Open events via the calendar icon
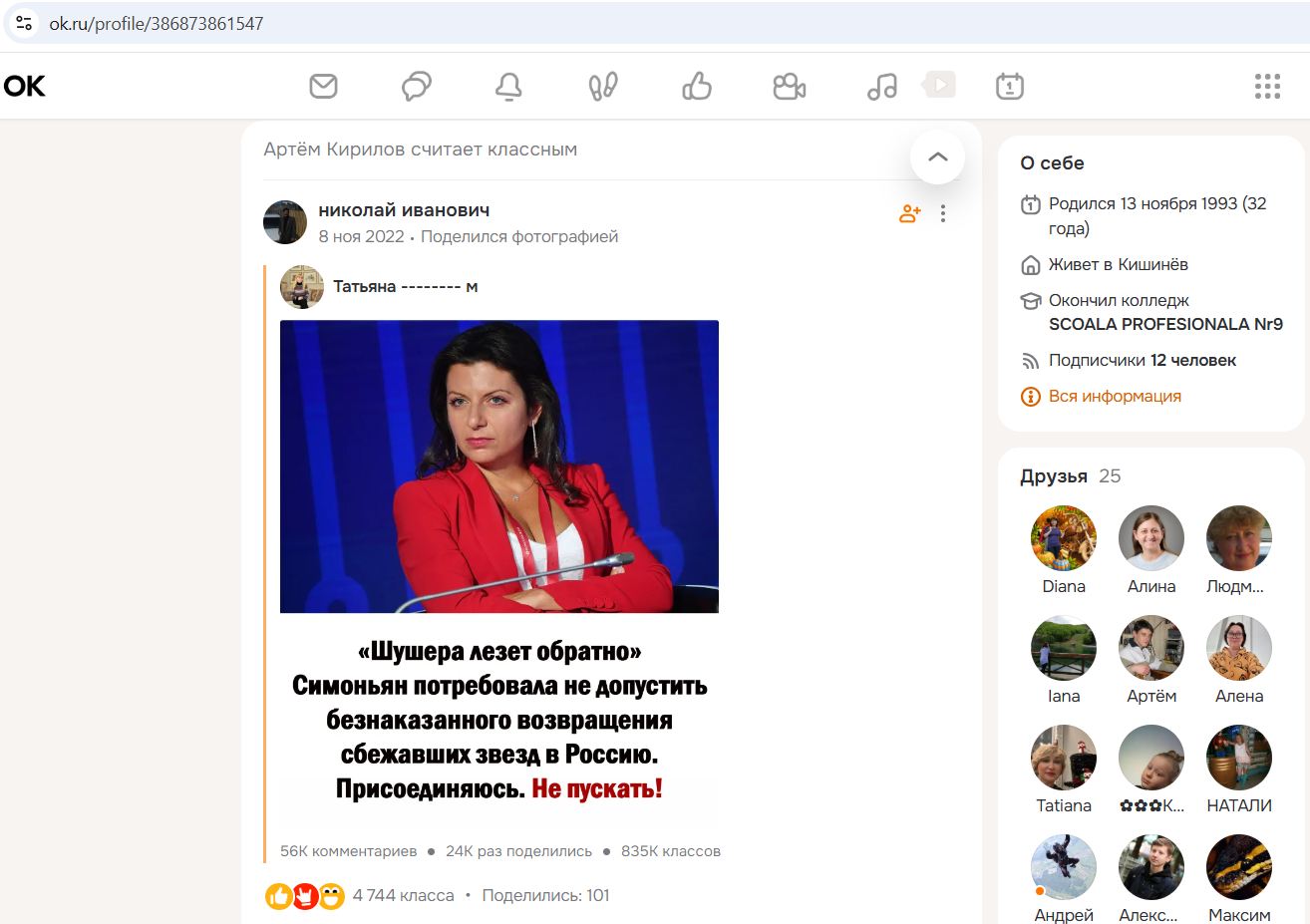The image size is (1310, 924). [x=1009, y=86]
